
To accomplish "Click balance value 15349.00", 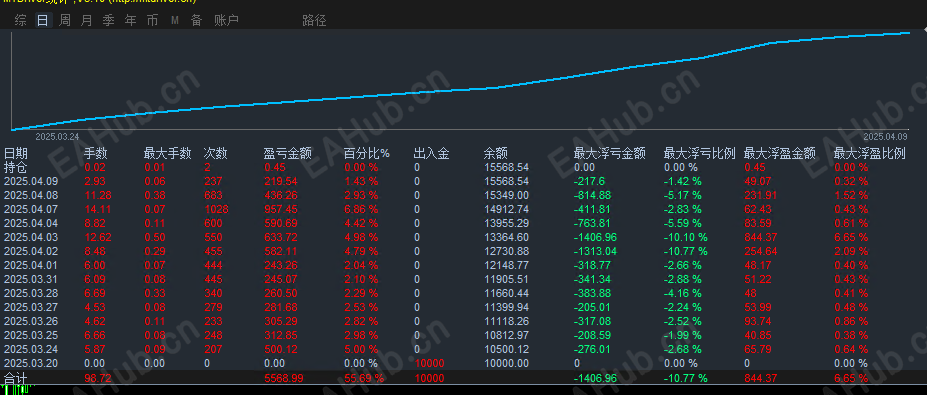I will click(506, 195).
